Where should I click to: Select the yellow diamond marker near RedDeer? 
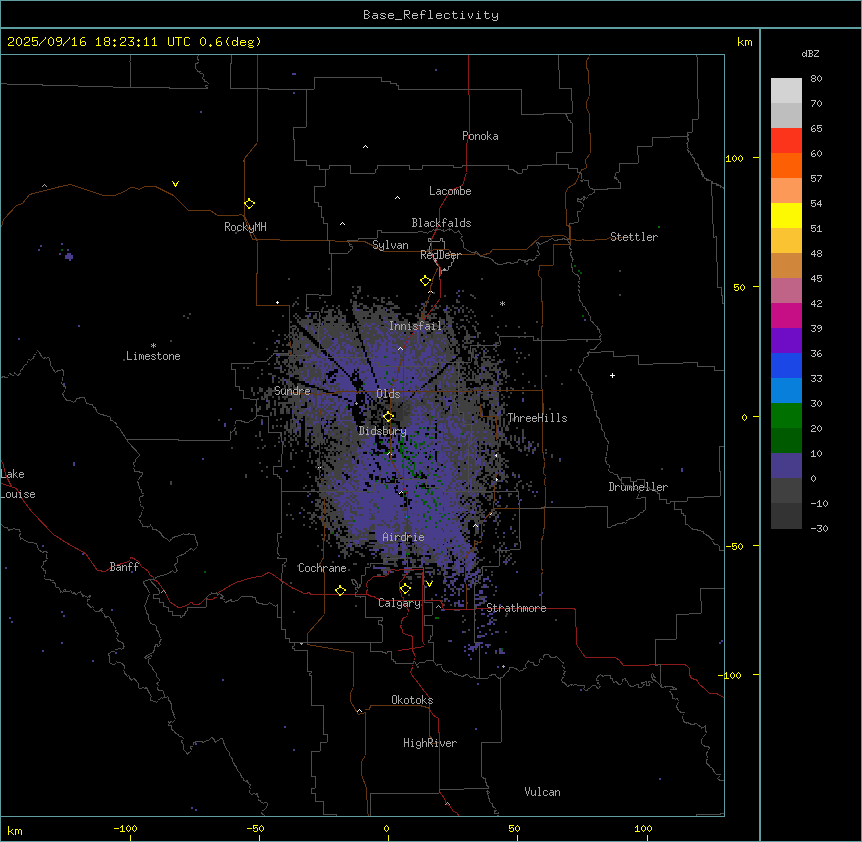[x=425, y=281]
